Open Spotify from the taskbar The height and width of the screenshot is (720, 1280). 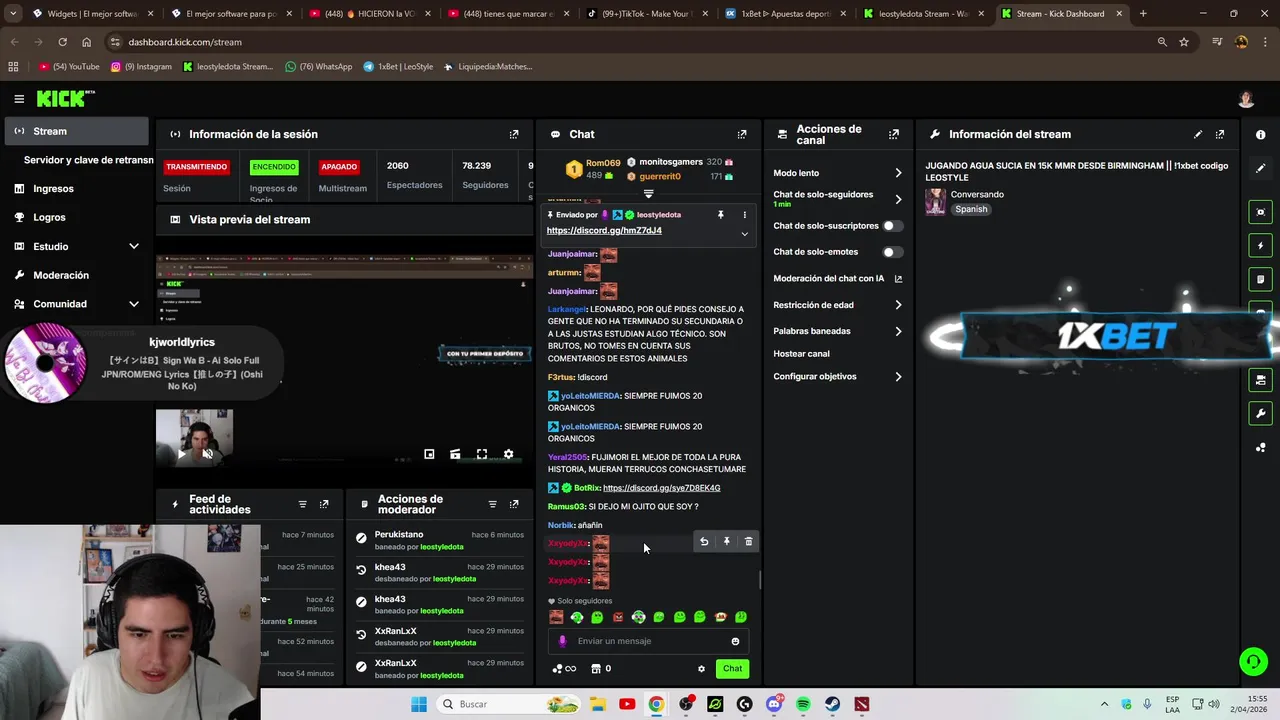tap(803, 704)
